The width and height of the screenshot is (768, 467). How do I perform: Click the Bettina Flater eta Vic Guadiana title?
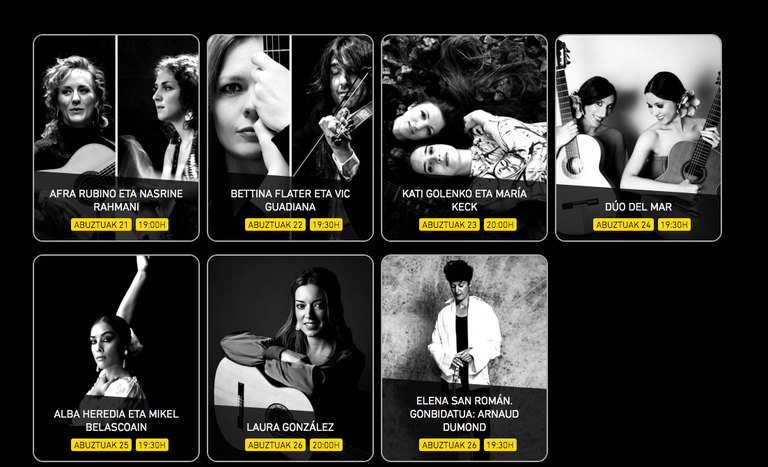pos(290,200)
